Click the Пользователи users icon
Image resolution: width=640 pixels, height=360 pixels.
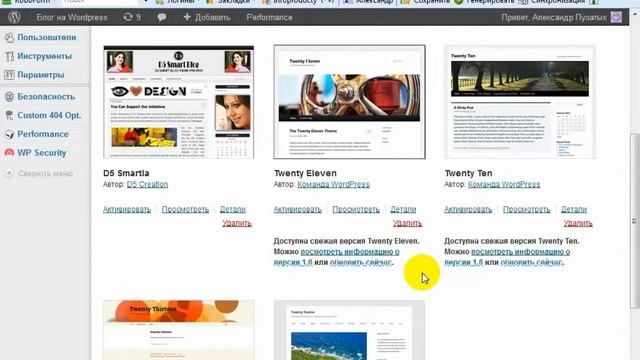[9, 38]
